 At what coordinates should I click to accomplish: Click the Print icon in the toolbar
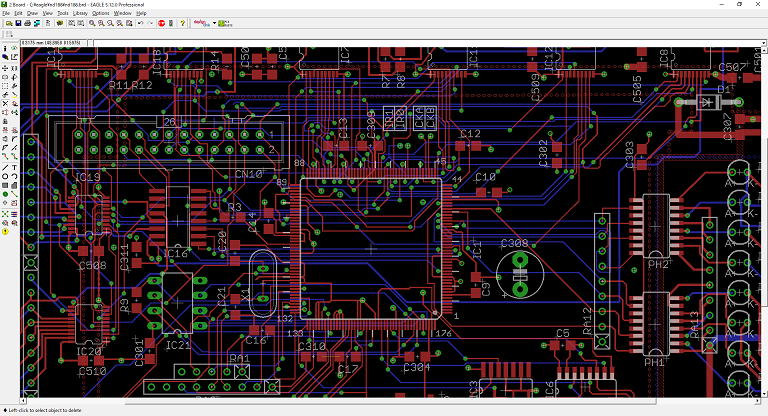coord(25,22)
